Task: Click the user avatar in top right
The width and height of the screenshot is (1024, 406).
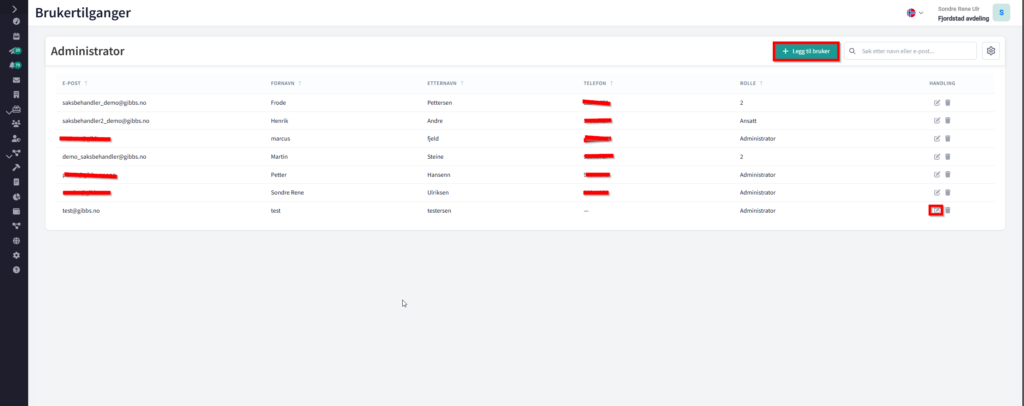Action: (1000, 12)
